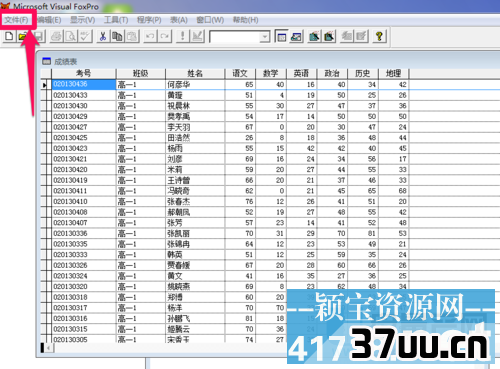Click the Run exclamation mark icon
This screenshot has width=500, height=369.
[182, 36]
